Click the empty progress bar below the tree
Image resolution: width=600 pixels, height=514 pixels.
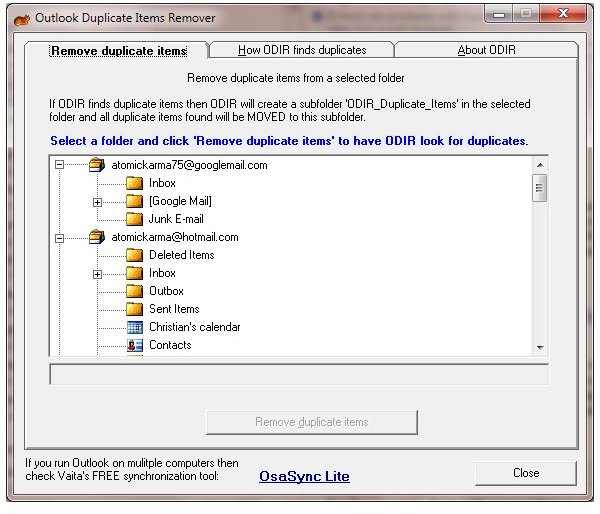pos(299,374)
